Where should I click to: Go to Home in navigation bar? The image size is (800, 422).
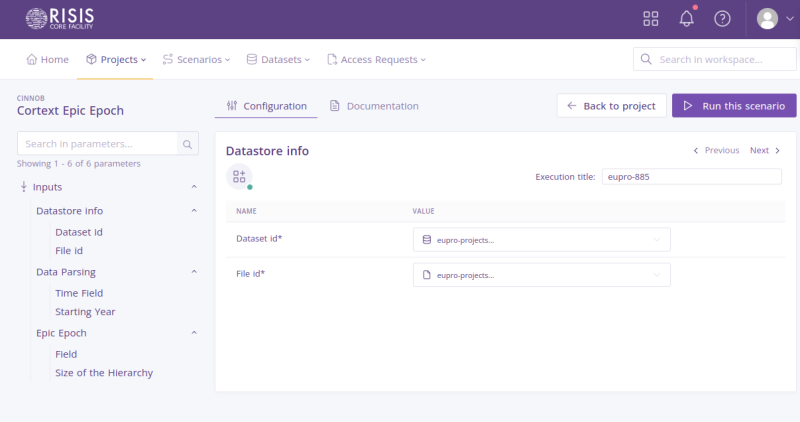tap(48, 59)
